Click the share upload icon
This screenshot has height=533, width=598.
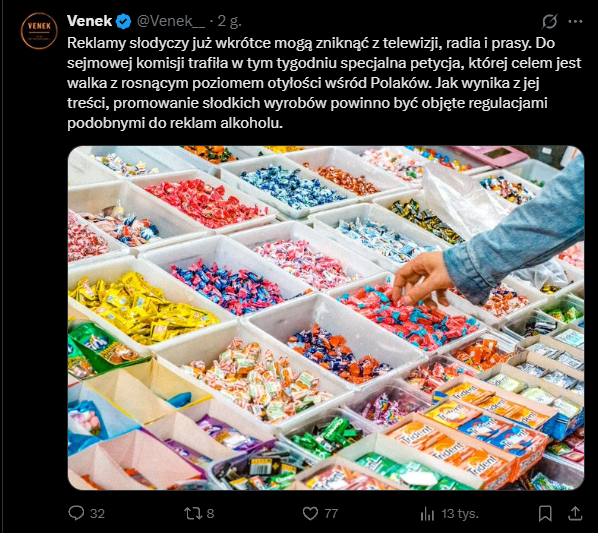[x=575, y=513]
